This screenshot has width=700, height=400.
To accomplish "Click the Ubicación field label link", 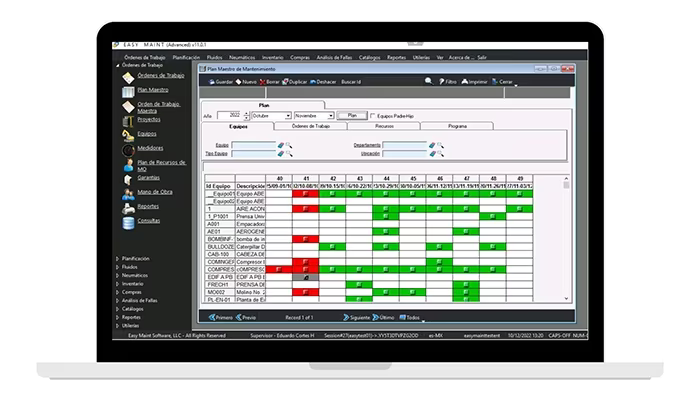I will (x=370, y=154).
